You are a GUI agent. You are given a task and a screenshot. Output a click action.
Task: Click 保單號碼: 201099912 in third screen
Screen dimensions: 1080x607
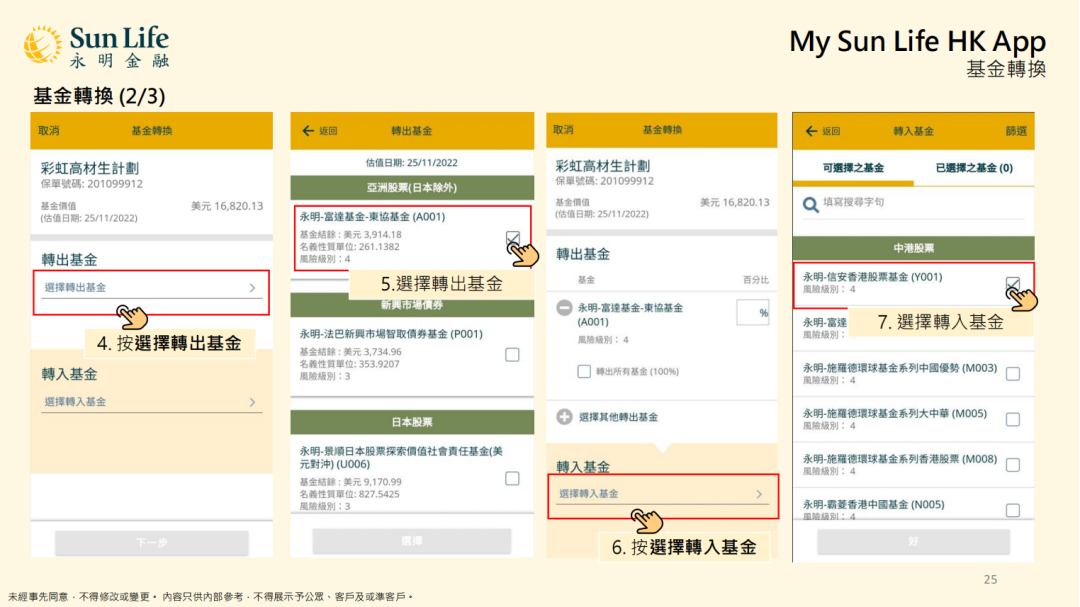(605, 181)
